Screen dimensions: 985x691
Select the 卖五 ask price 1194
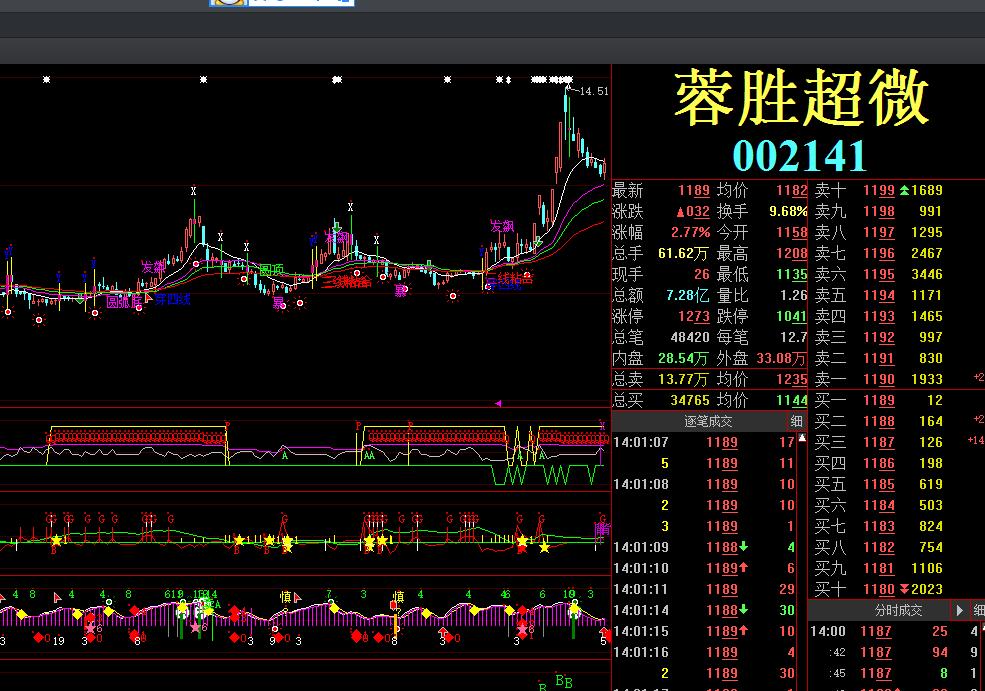(879, 295)
